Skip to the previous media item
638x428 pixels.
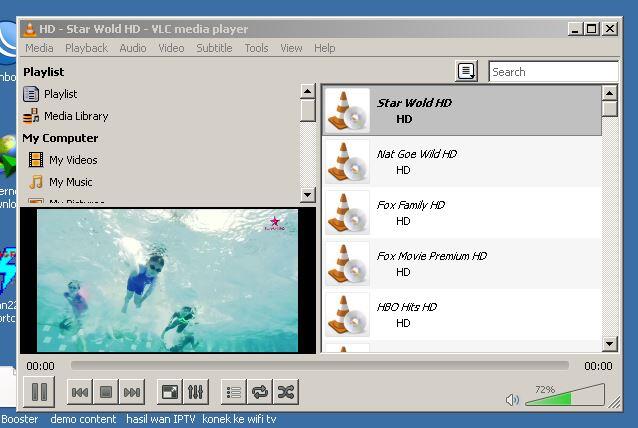[x=80, y=392]
